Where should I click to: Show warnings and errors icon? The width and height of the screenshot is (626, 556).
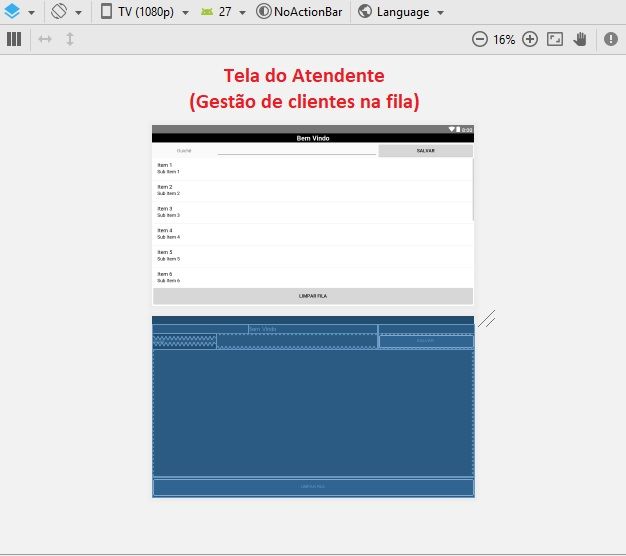611,39
